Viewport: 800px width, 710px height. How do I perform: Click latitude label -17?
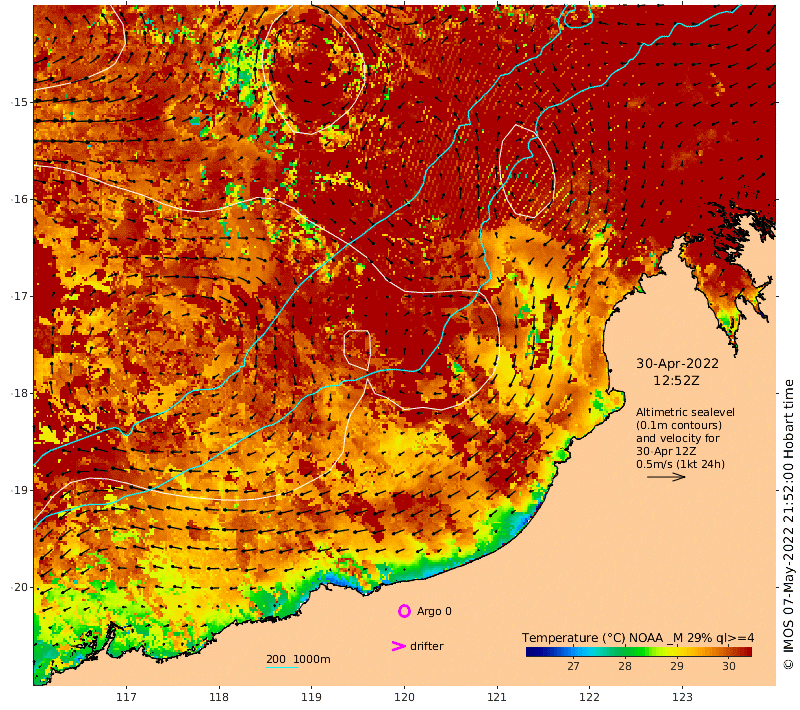click(20, 296)
